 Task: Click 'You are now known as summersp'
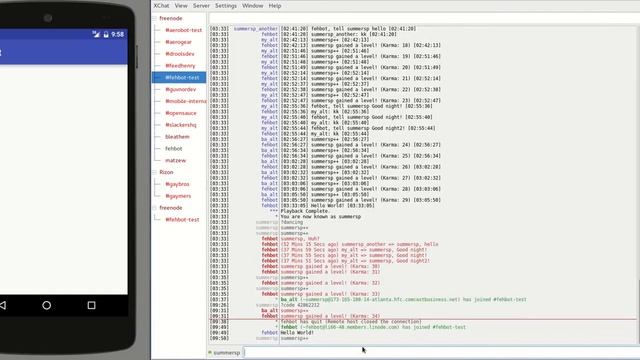coord(321,217)
